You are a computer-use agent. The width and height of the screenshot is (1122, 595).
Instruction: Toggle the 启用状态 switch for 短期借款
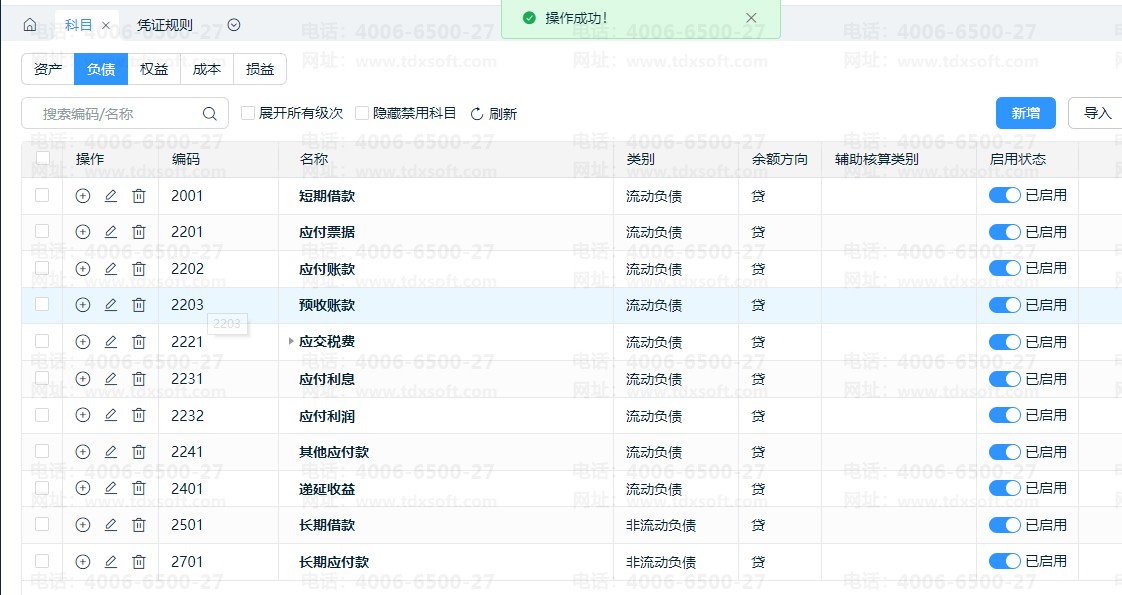point(1004,196)
